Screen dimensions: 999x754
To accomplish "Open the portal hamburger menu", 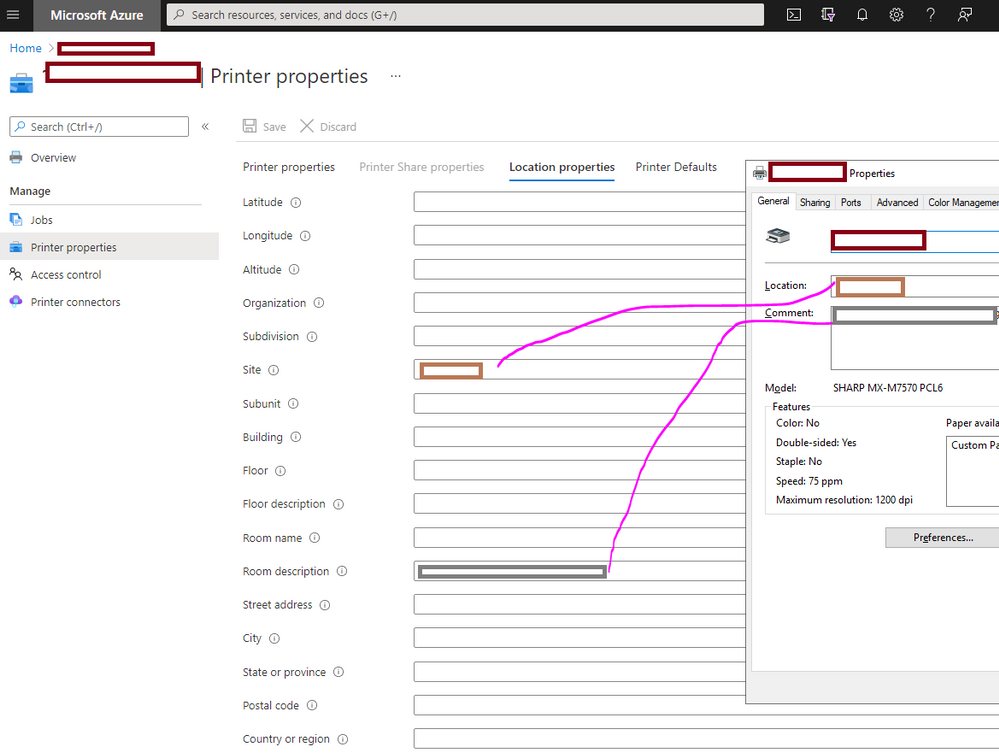I will 14,15.
